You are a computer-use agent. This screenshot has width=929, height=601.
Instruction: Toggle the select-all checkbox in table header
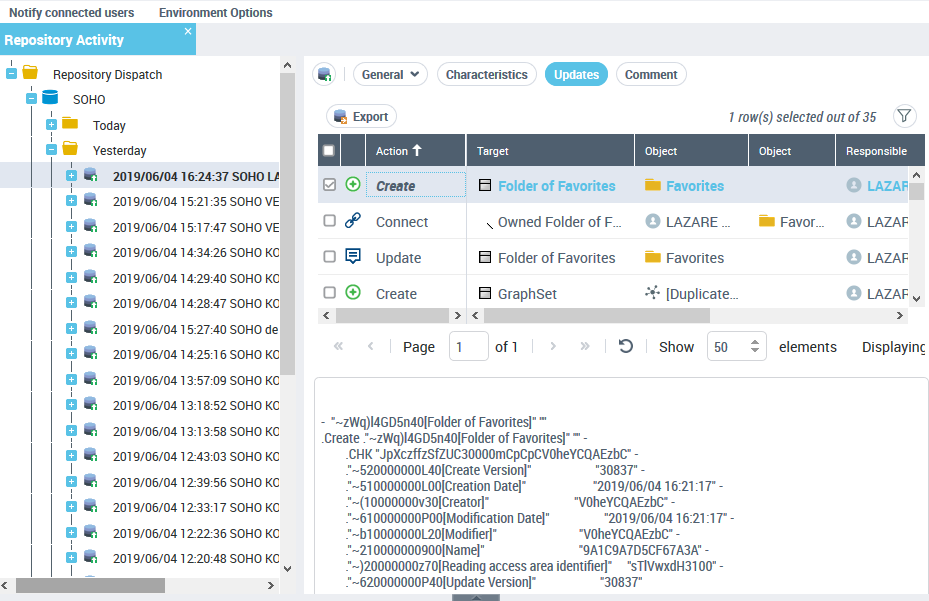329,151
